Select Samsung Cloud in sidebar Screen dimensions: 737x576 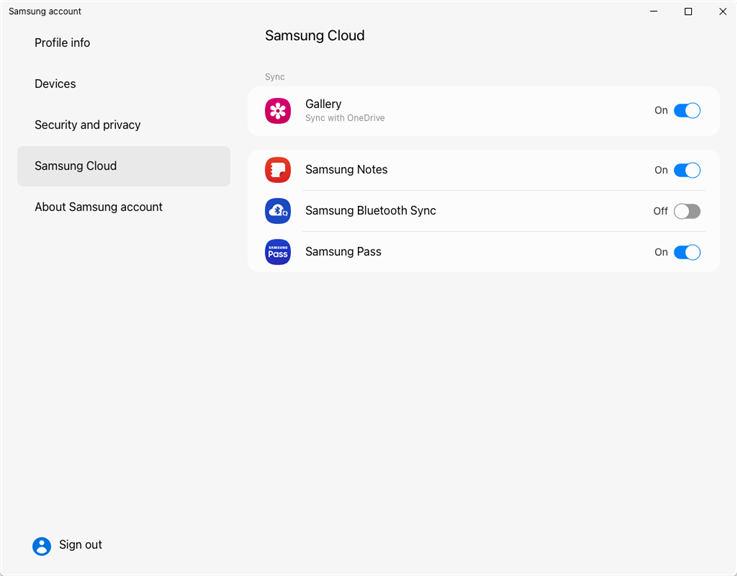124,166
